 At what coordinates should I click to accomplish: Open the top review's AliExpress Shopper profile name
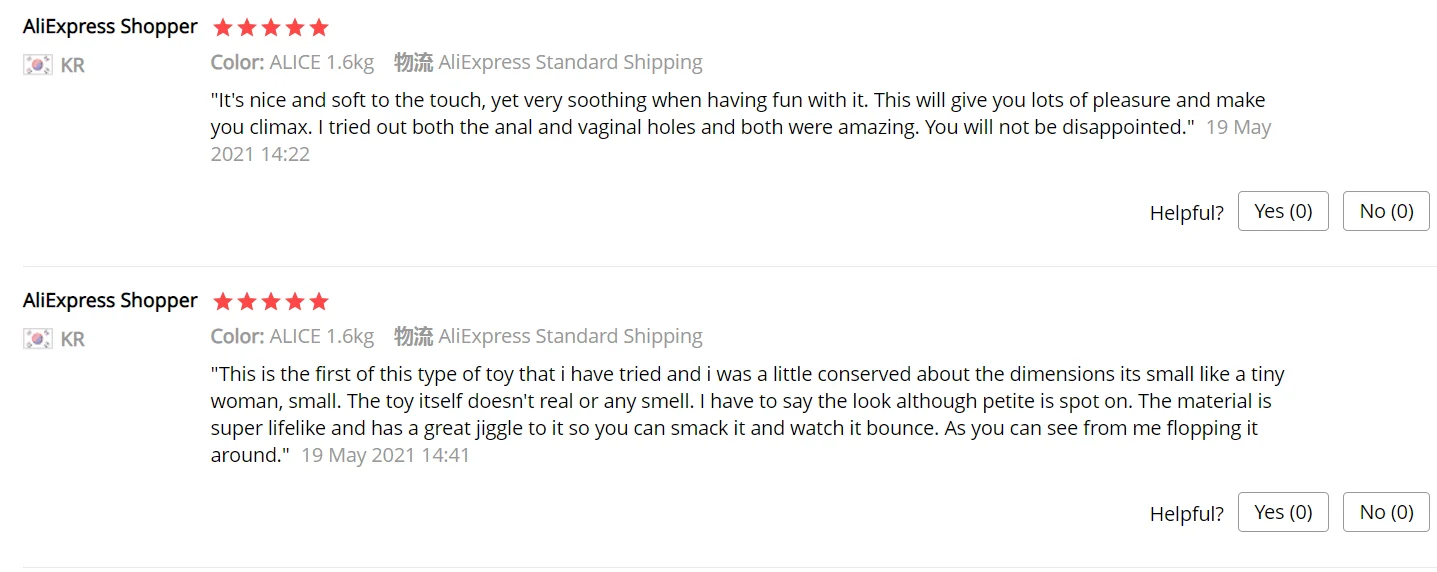(110, 27)
